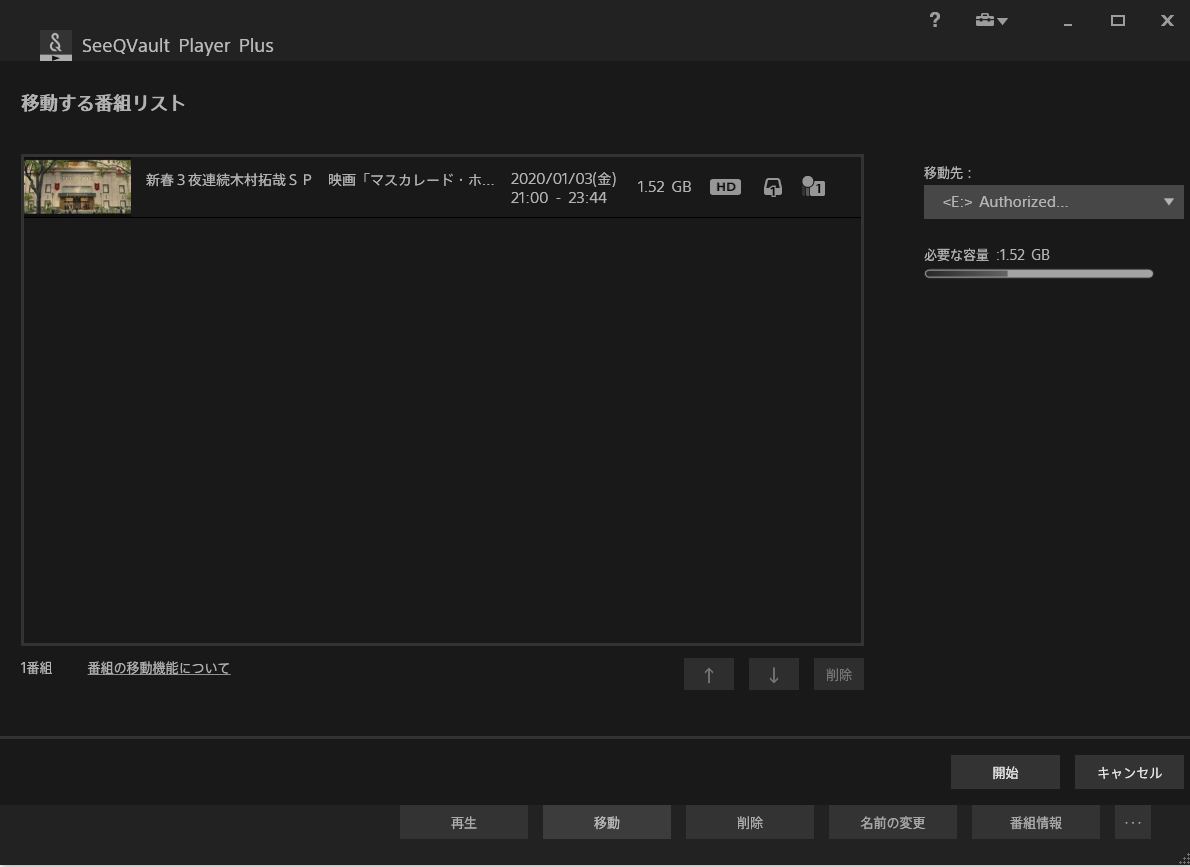Click the HD quality badge icon

(x=725, y=187)
